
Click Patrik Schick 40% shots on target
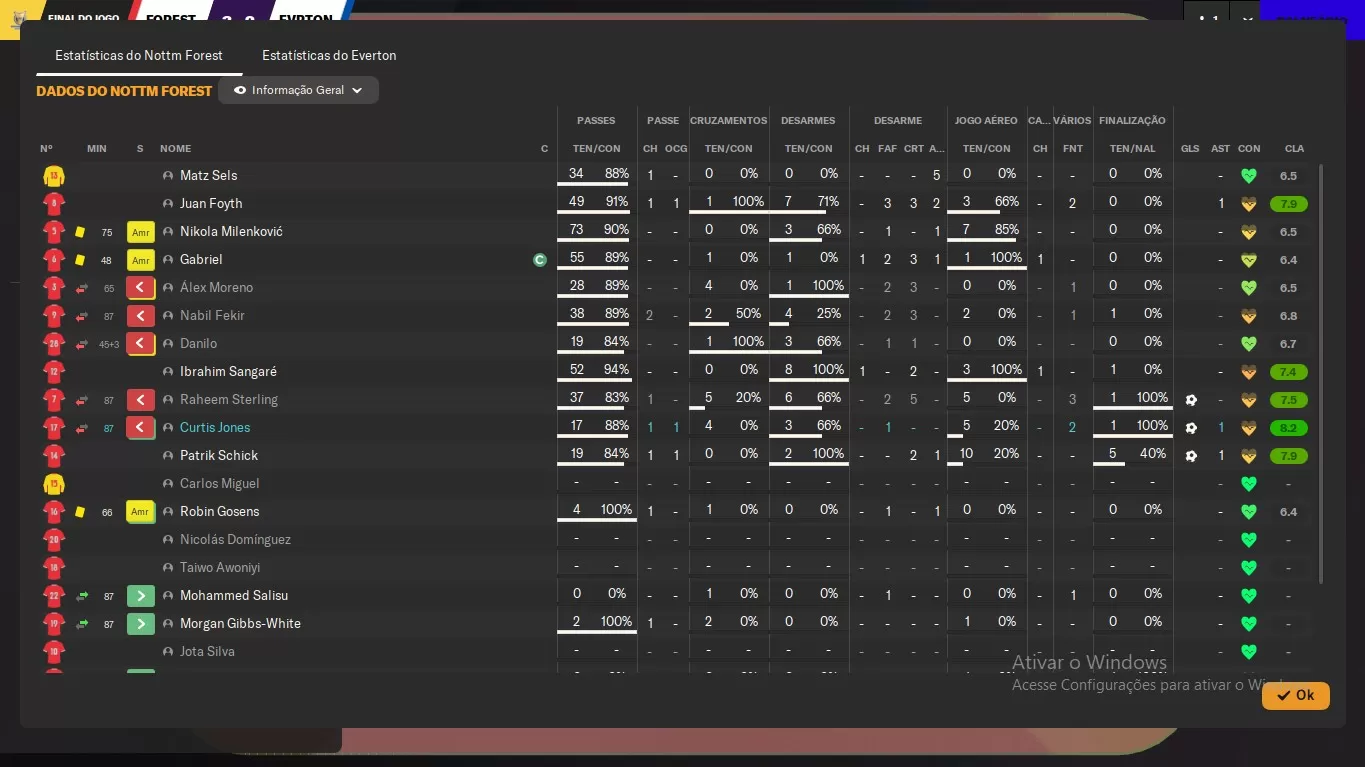point(1152,454)
